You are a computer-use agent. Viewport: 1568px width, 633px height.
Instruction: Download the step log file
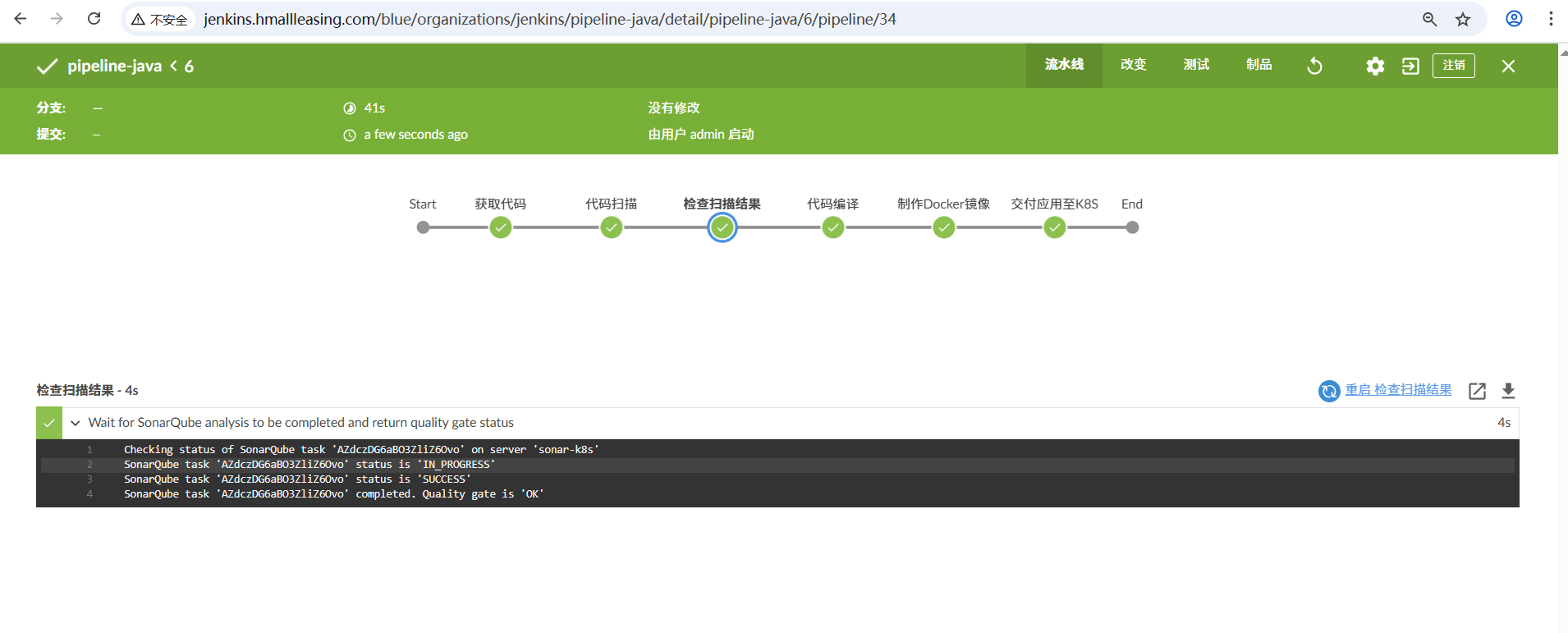1508,391
